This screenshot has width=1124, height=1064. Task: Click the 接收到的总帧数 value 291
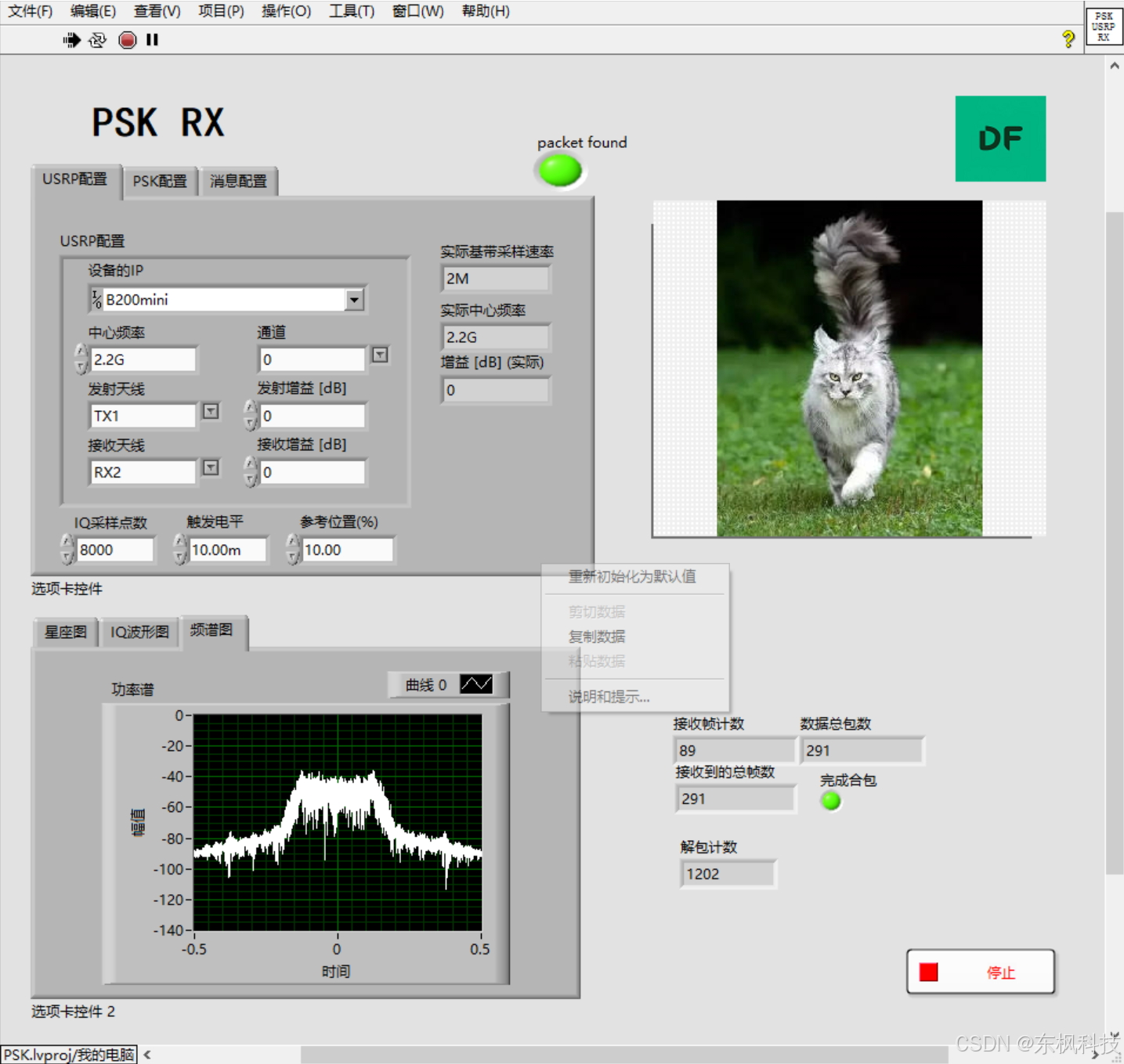735,799
